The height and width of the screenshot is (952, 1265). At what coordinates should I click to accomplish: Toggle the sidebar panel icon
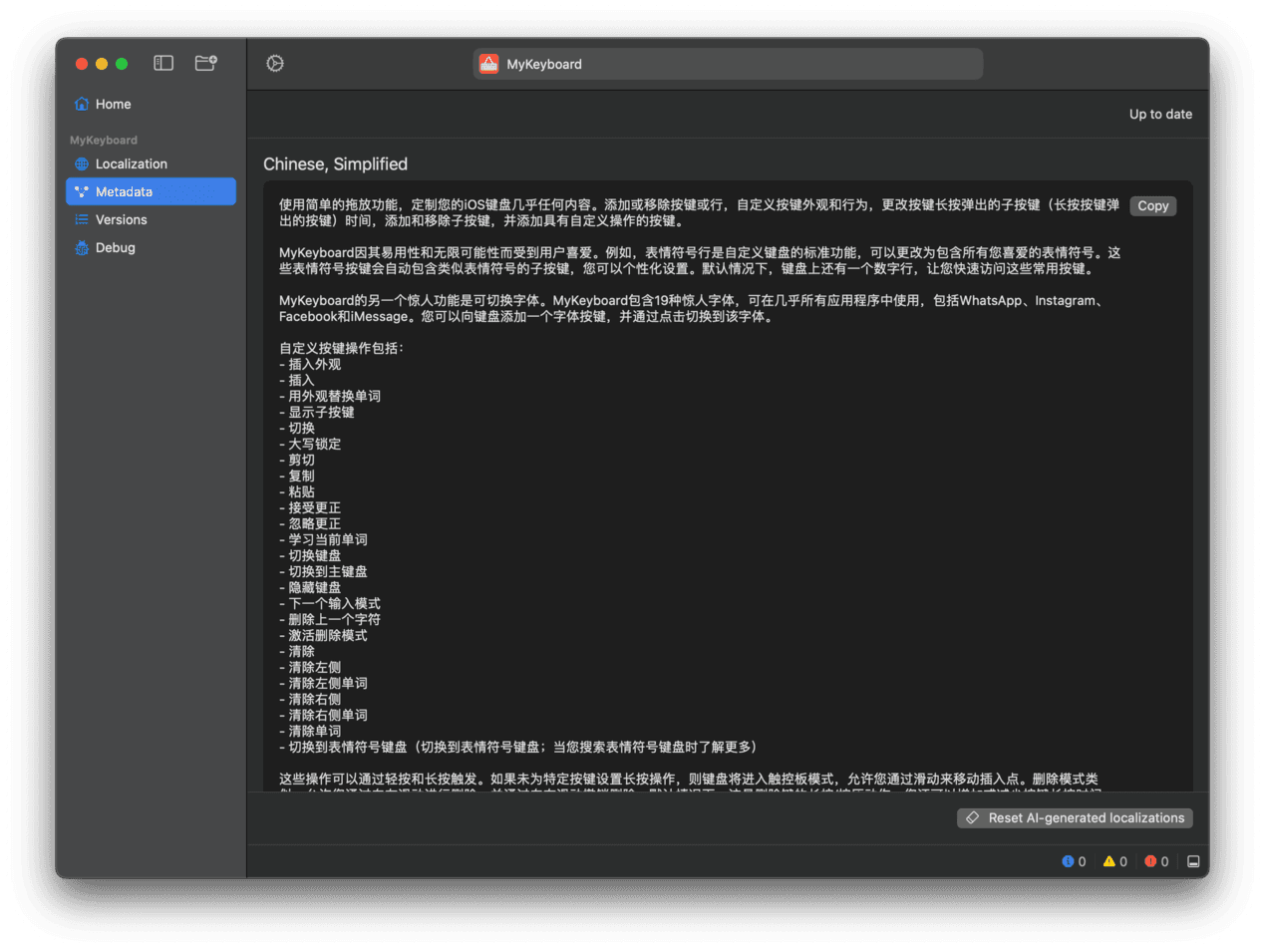click(x=163, y=63)
